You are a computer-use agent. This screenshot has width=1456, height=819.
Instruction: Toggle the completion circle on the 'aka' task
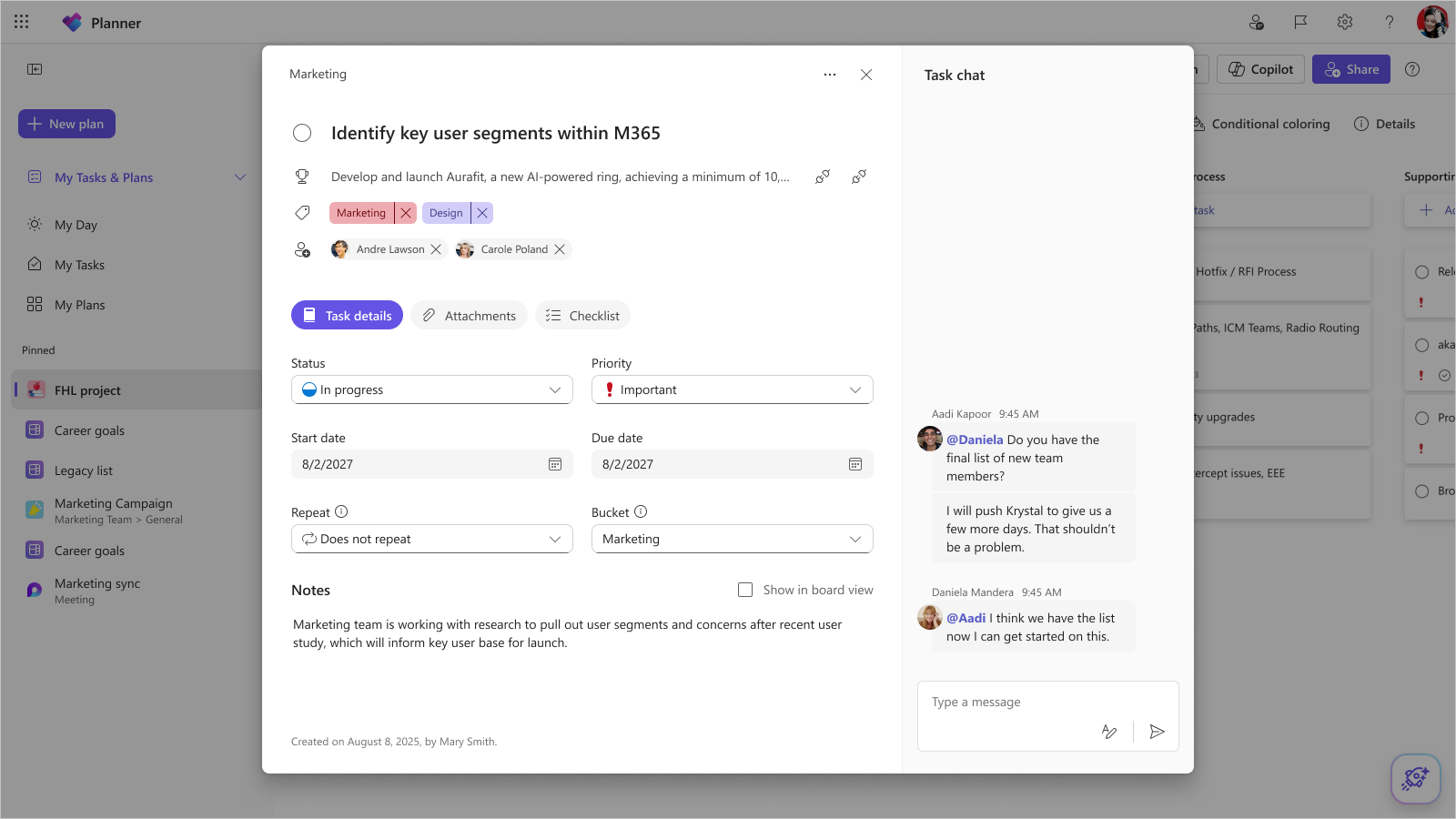pyautogui.click(x=1423, y=345)
